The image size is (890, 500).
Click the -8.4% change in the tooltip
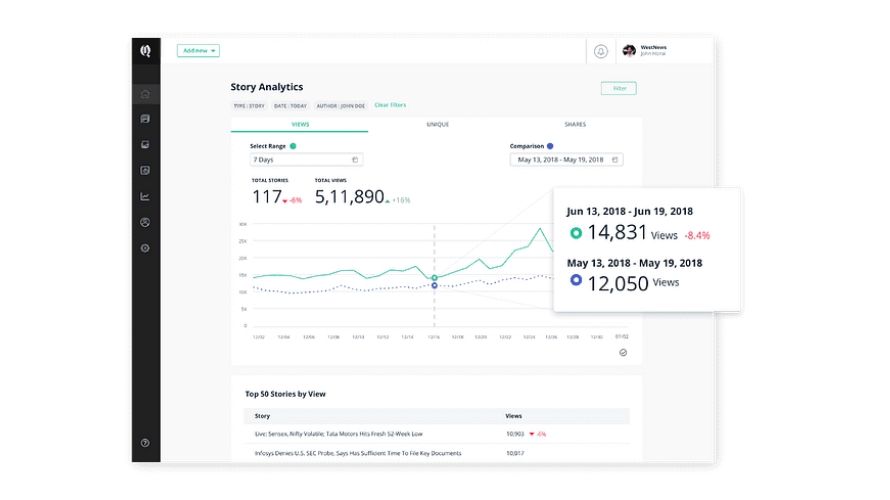point(697,235)
